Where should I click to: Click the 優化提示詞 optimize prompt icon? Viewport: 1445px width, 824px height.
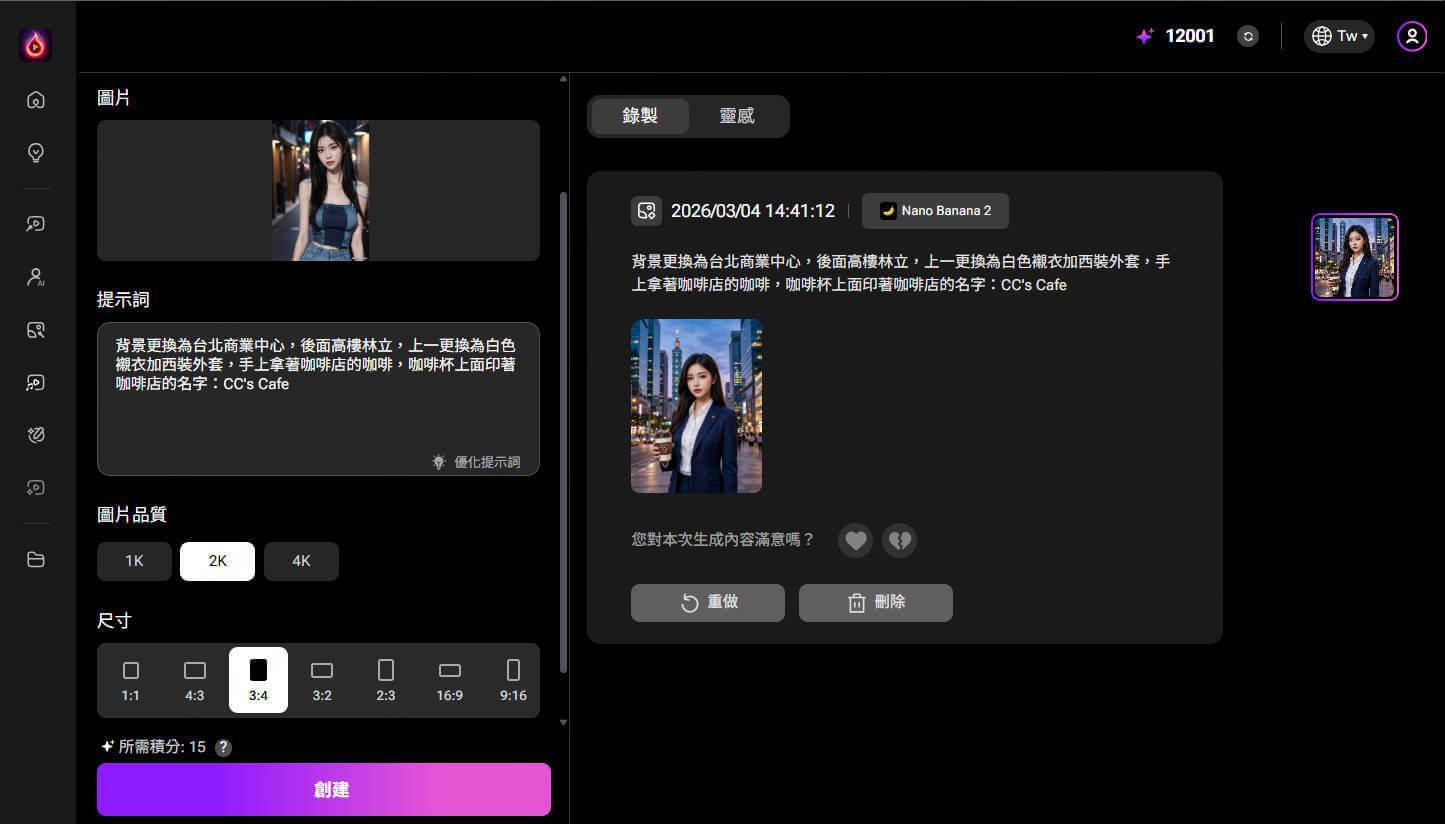[438, 461]
